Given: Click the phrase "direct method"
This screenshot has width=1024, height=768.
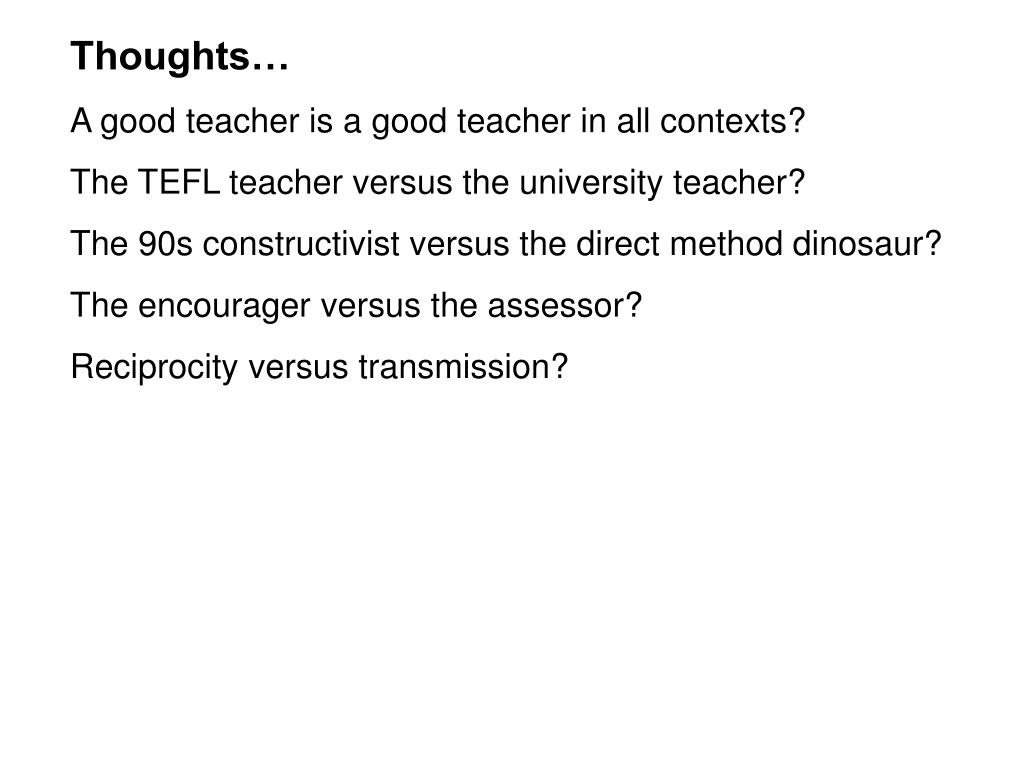Looking at the screenshot, I should pos(679,244).
